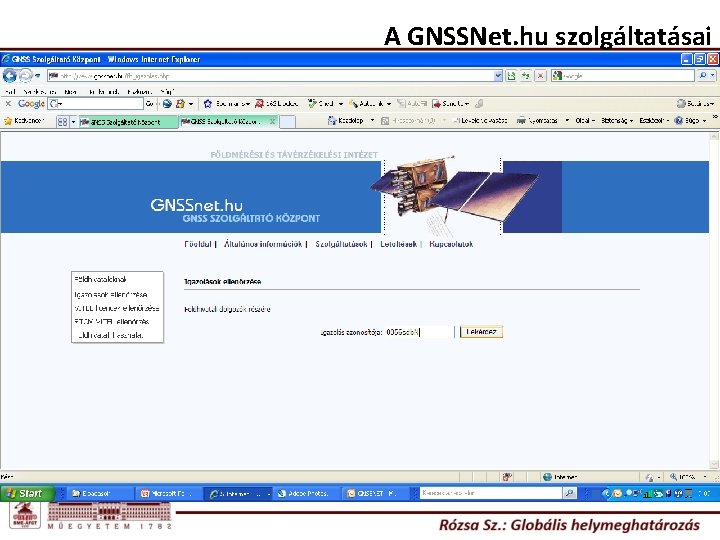720x540 pixels.
Task: Click the browser address bar
Action: point(271,76)
